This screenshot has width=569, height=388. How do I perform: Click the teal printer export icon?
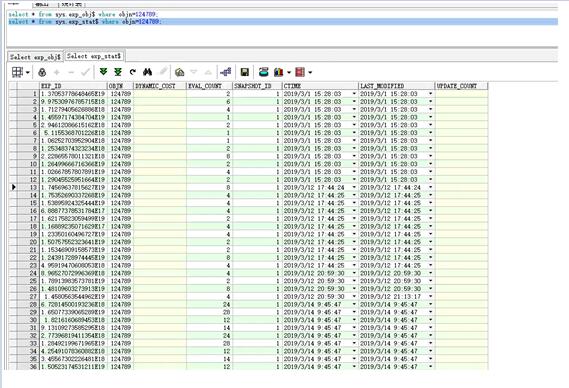(264, 72)
